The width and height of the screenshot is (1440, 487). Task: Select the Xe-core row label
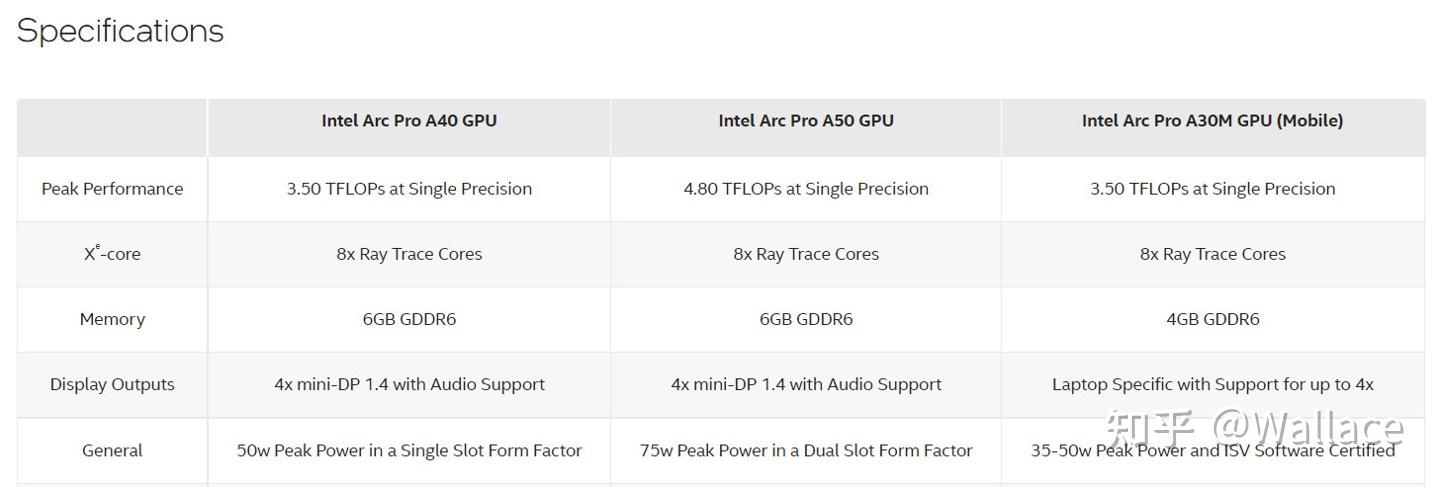click(x=112, y=254)
